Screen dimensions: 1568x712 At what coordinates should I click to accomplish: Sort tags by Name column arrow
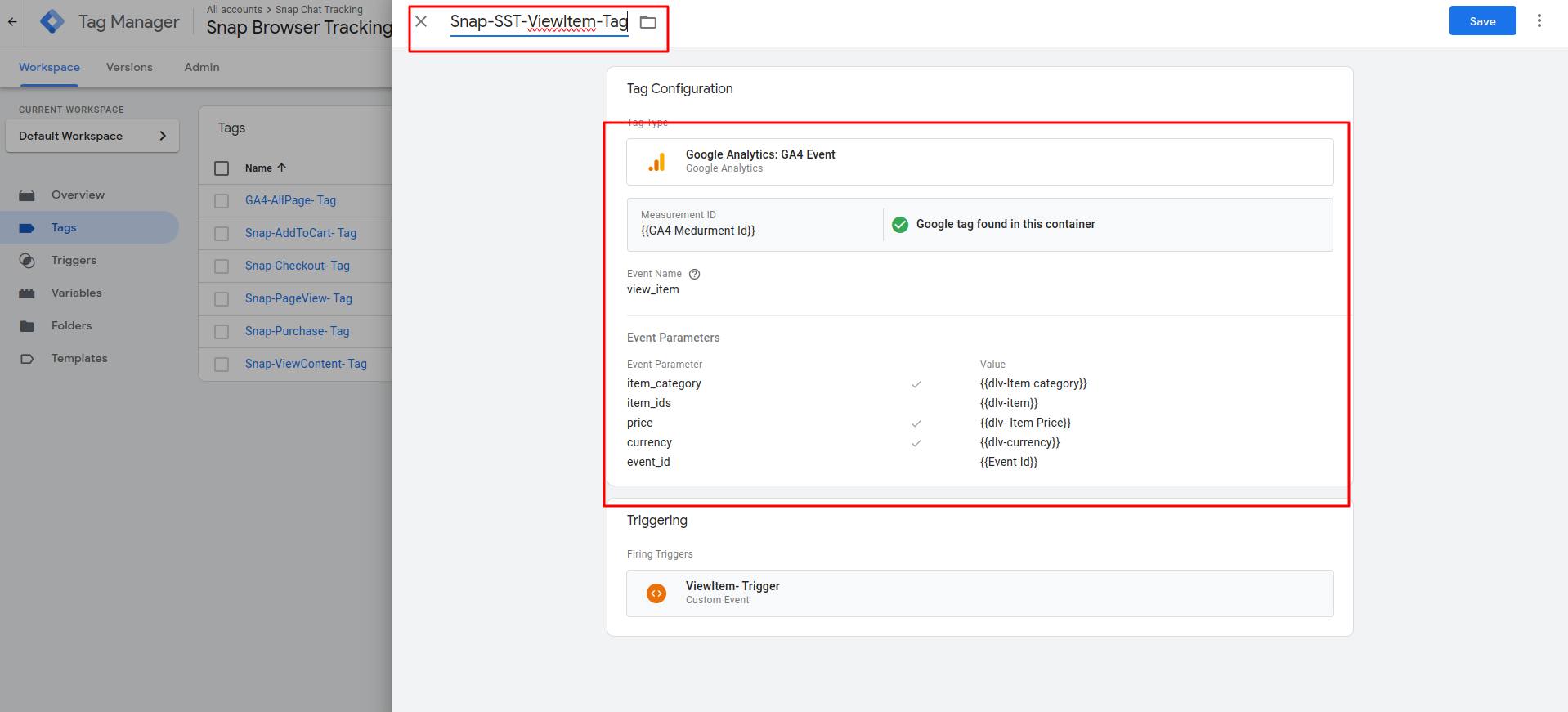click(281, 168)
